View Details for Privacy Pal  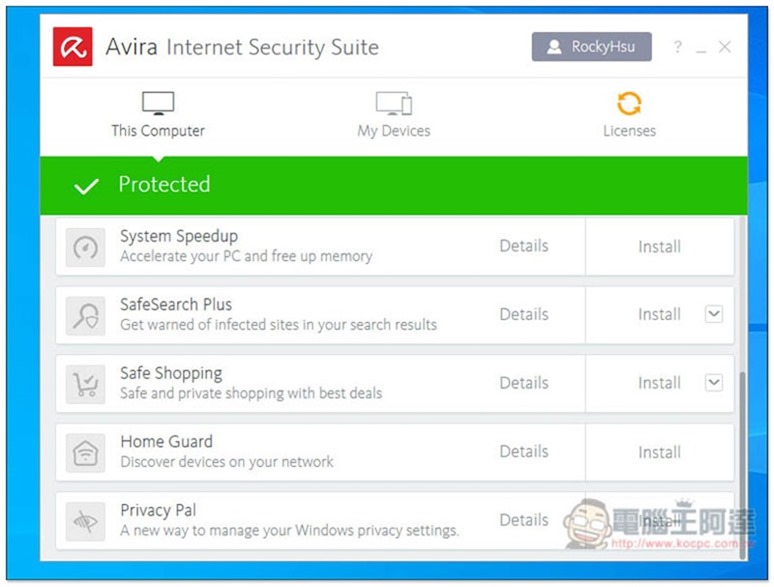(524, 520)
